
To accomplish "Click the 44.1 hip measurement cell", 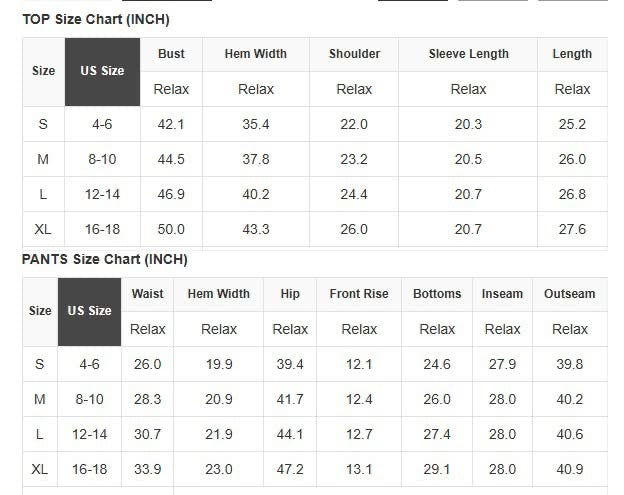I will coord(290,435).
